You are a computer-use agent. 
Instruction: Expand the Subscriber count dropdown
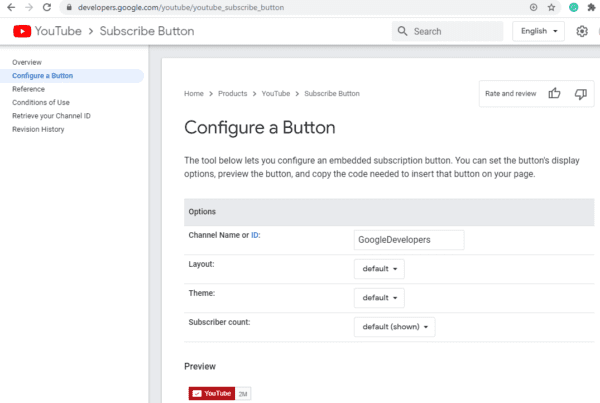(x=395, y=327)
